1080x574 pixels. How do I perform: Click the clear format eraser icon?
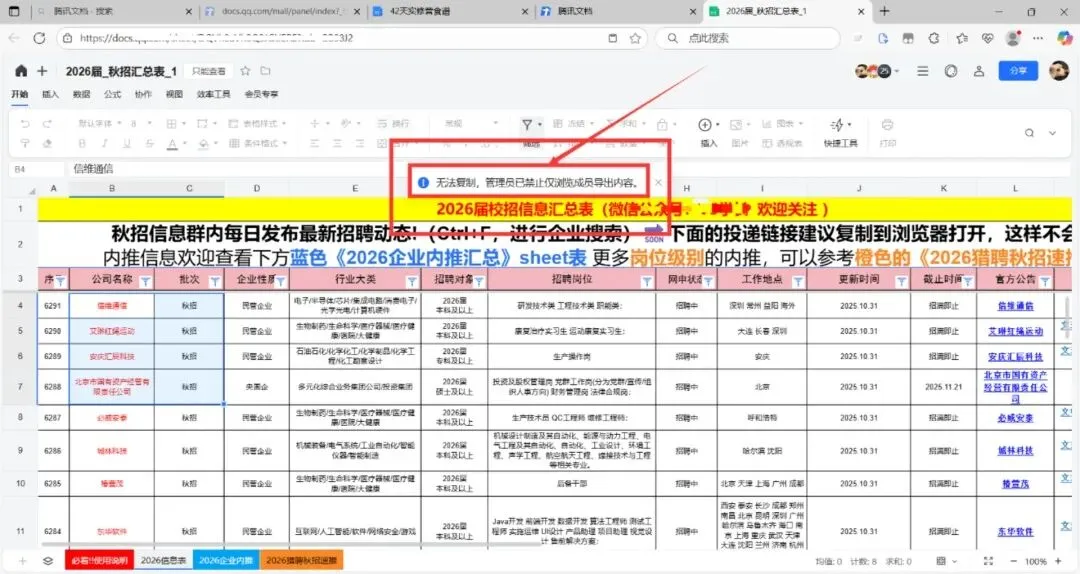tap(48, 143)
